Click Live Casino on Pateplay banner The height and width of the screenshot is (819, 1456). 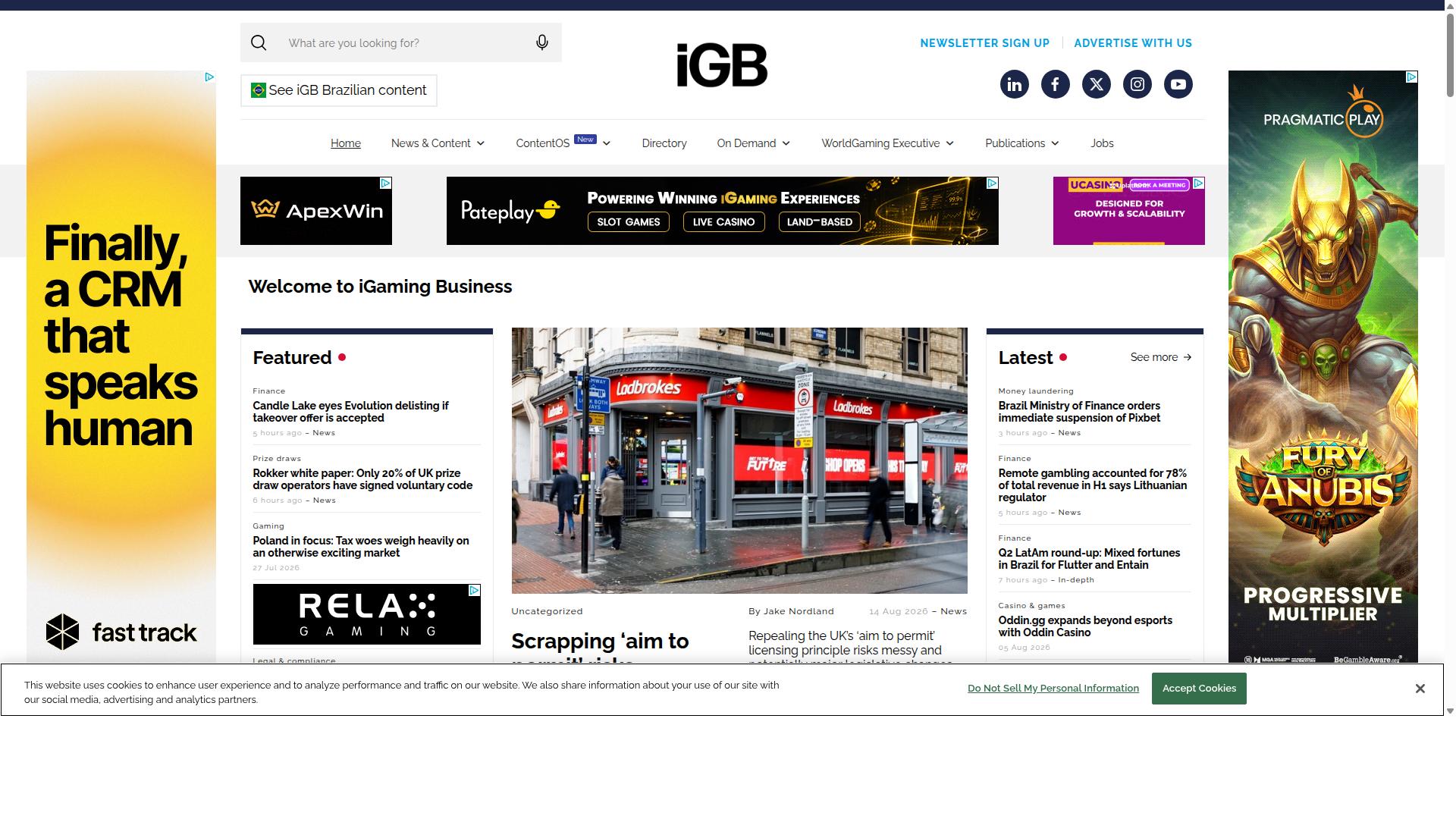click(723, 222)
